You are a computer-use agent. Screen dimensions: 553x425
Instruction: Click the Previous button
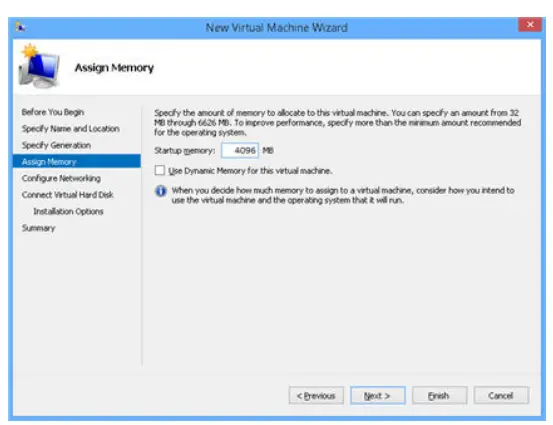click(316, 396)
